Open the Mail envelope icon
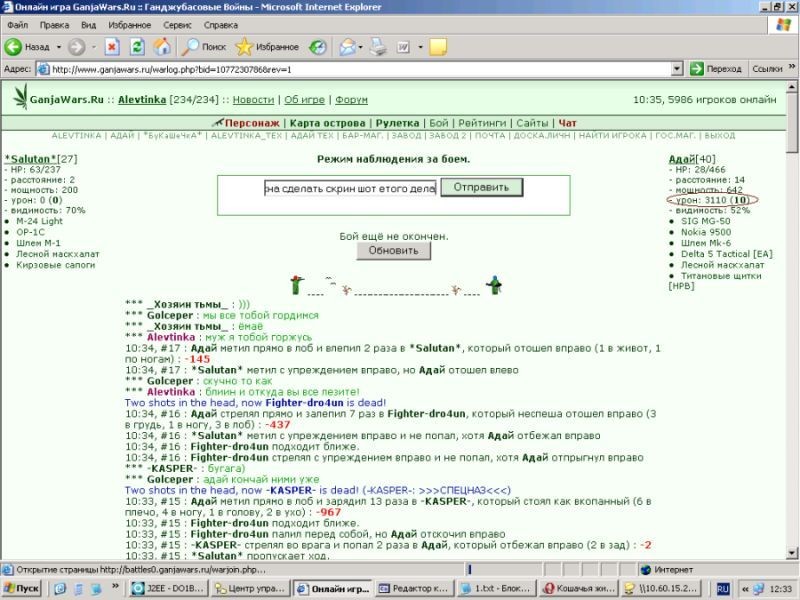 tap(347, 47)
